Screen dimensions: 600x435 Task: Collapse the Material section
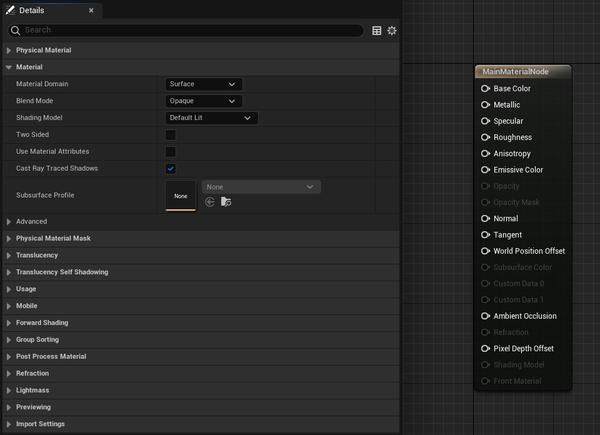pyautogui.click(x=8, y=67)
